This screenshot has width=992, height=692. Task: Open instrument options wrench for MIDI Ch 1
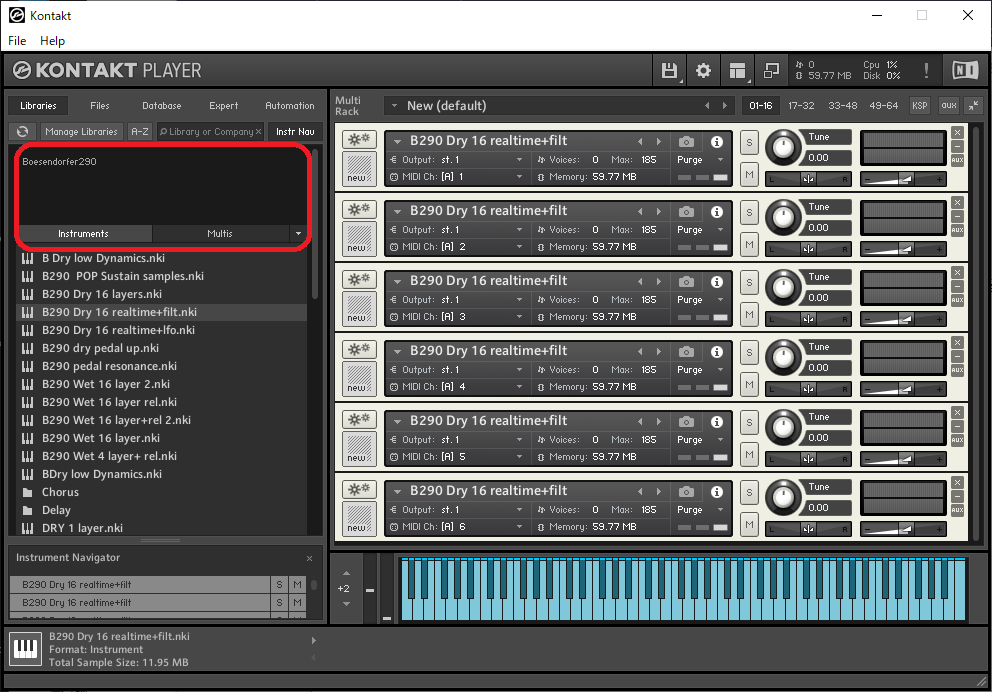click(x=359, y=140)
